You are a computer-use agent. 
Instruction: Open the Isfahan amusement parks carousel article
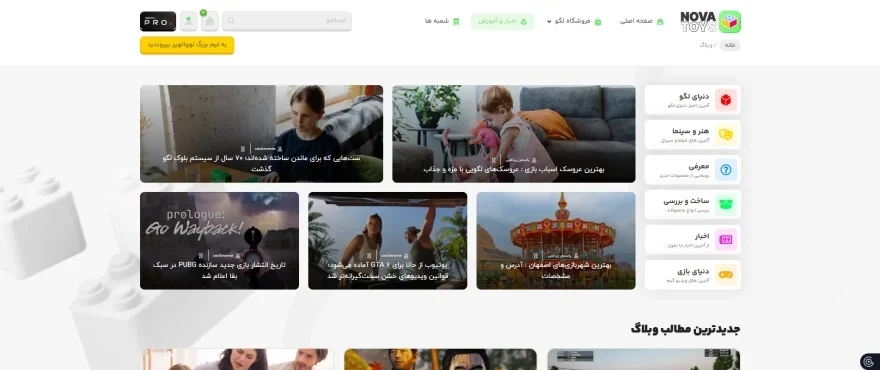[556, 241]
